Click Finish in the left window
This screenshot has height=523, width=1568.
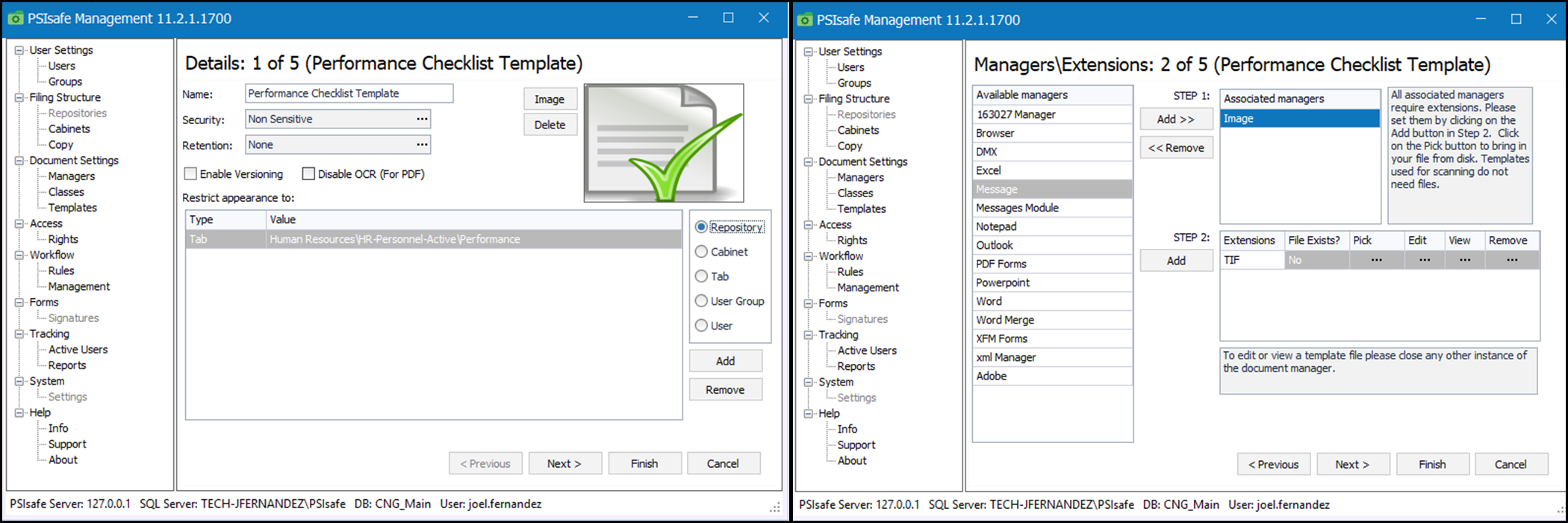(x=644, y=463)
